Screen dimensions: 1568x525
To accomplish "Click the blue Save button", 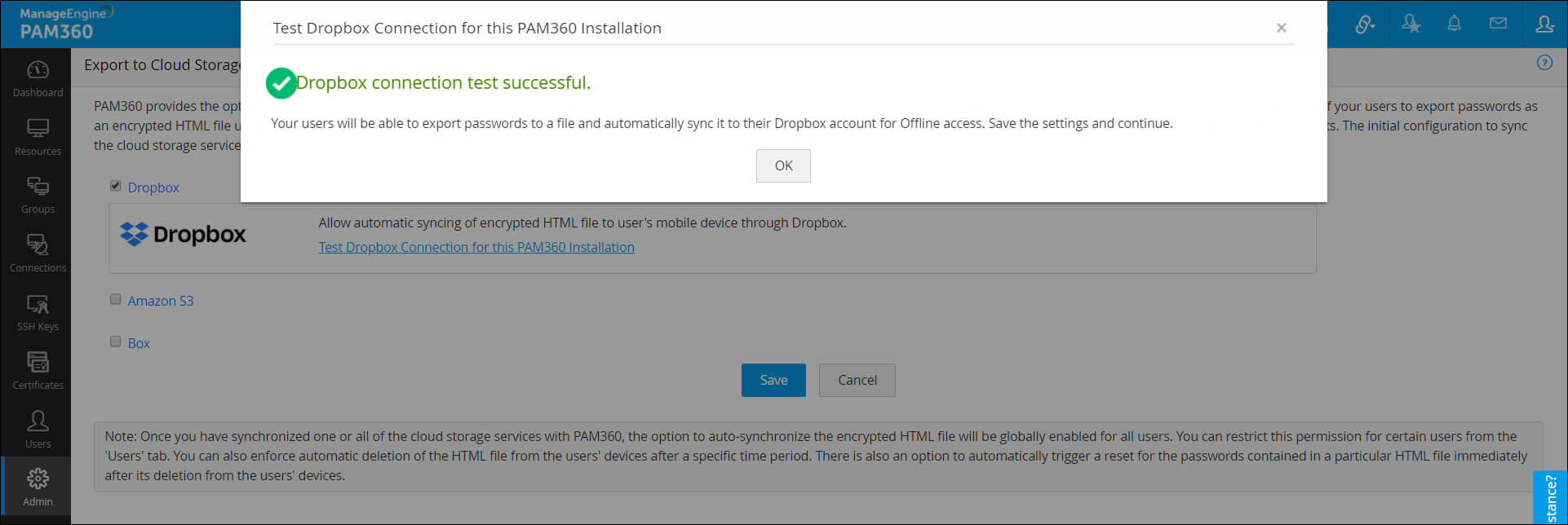I will tap(773, 380).
